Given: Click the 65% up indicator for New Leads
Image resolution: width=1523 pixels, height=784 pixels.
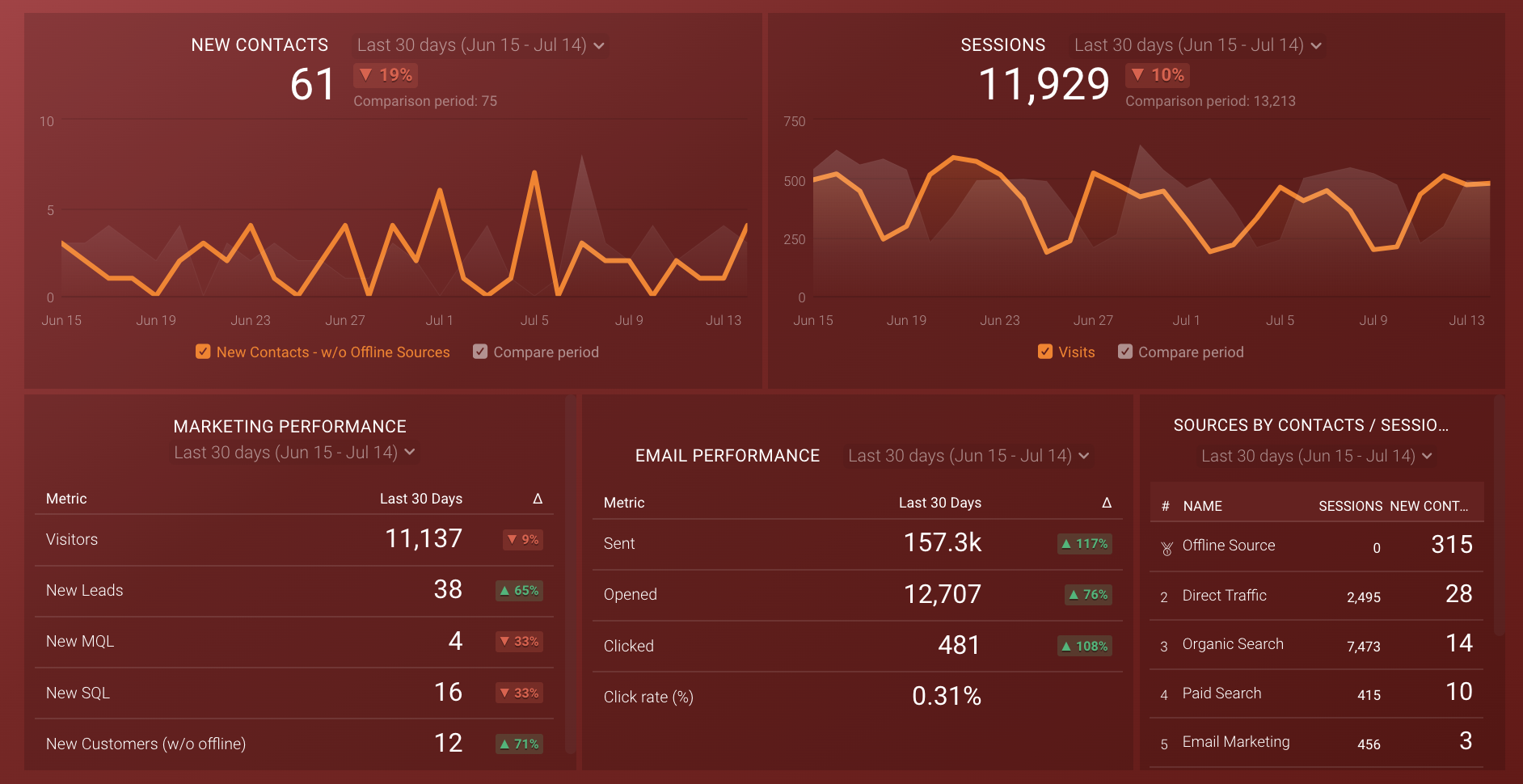Looking at the screenshot, I should pyautogui.click(x=519, y=591).
